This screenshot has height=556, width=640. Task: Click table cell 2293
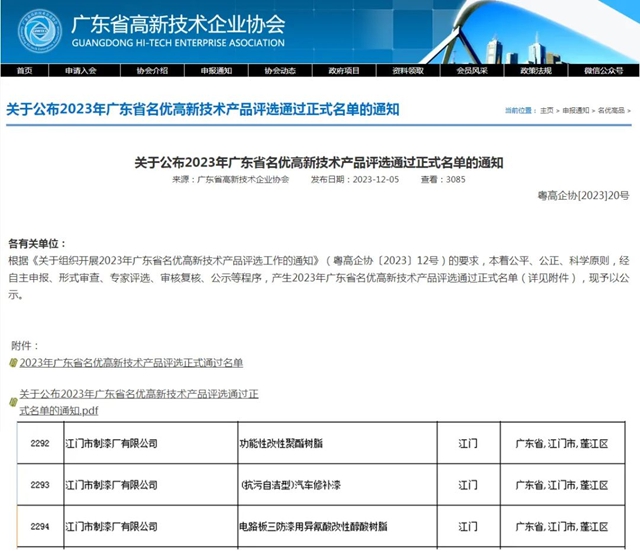point(40,485)
